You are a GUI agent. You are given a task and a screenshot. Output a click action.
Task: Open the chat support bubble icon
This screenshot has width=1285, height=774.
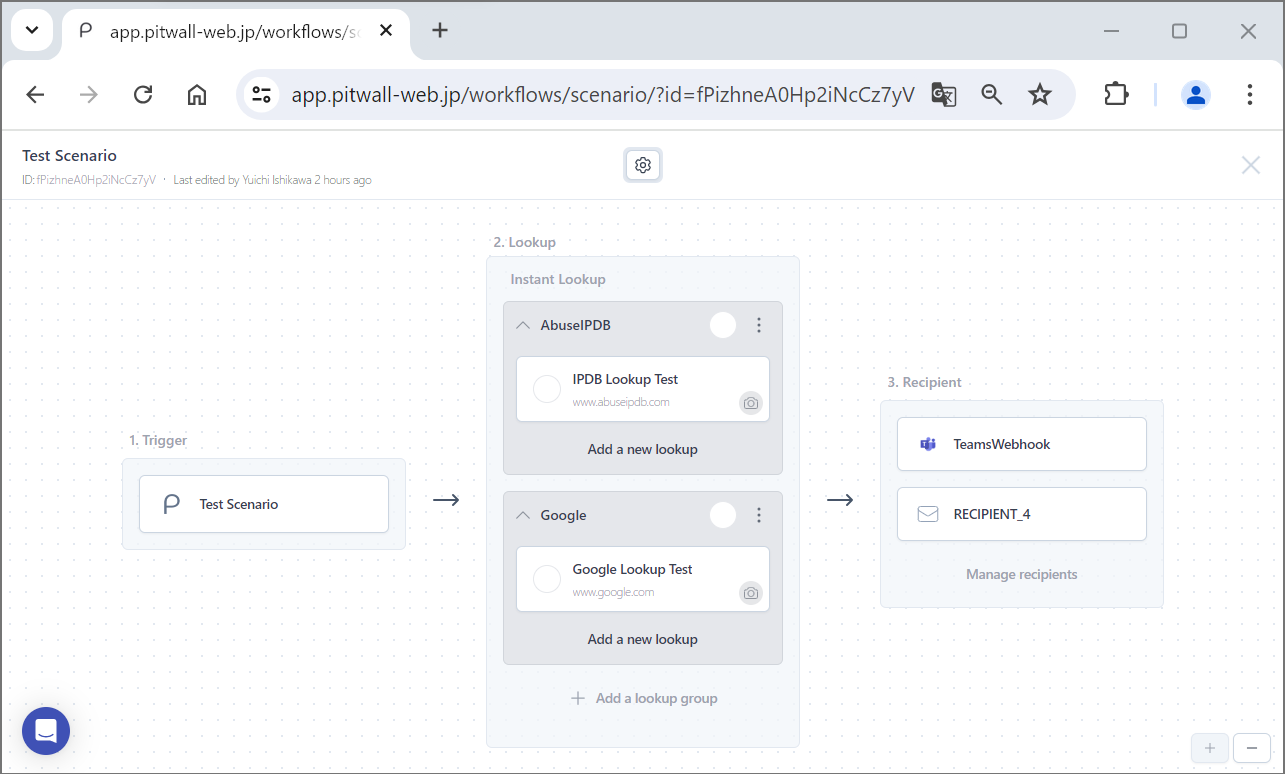coord(46,731)
